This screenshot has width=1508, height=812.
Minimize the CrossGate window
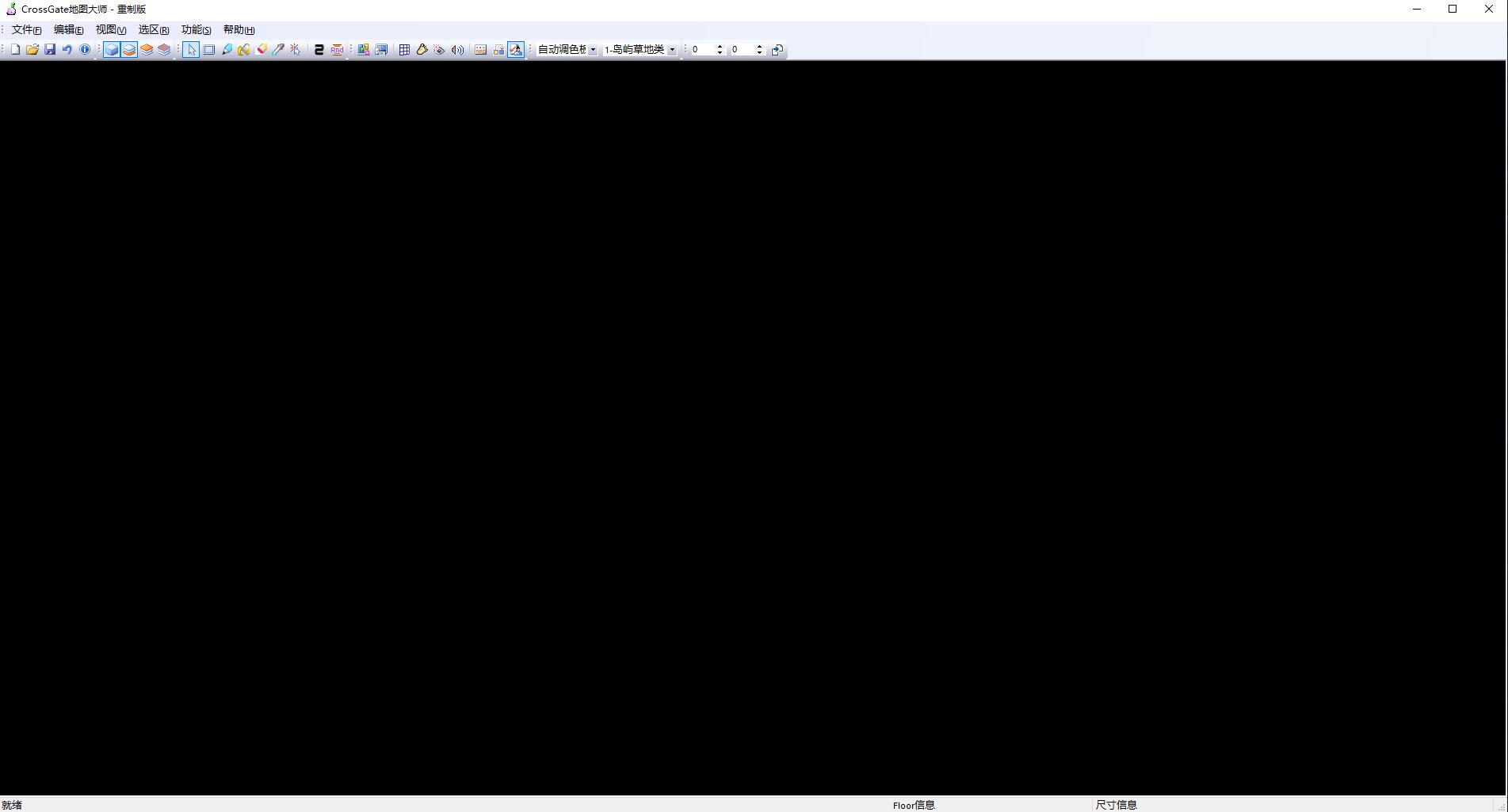pos(1417,9)
